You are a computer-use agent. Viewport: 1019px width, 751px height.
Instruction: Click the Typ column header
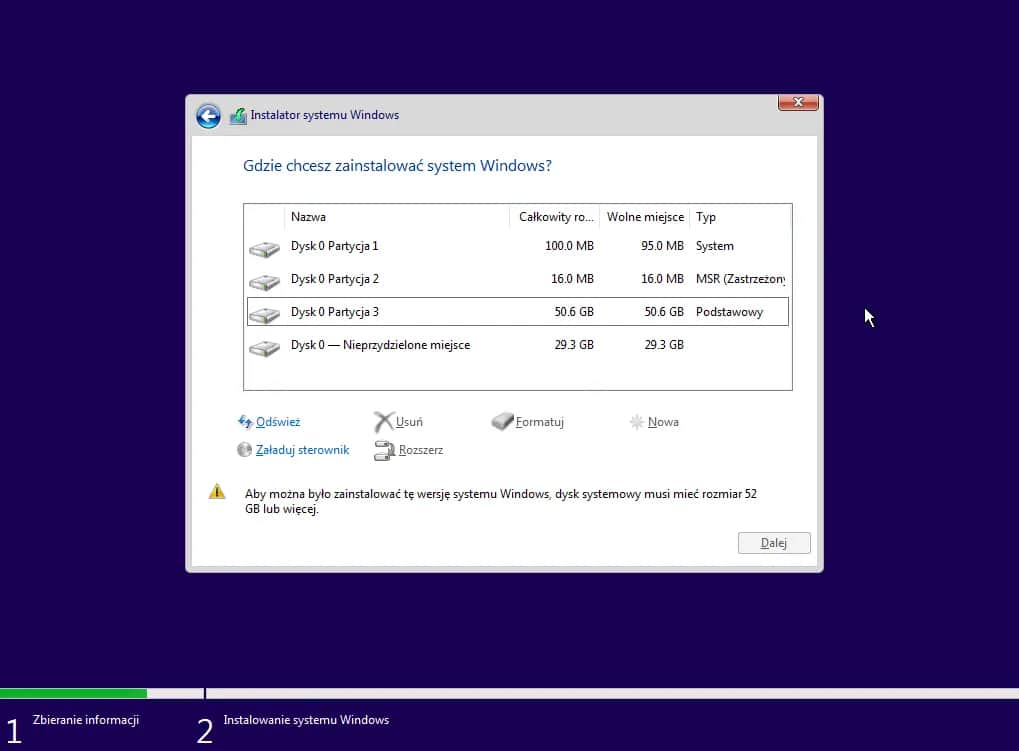coord(704,216)
